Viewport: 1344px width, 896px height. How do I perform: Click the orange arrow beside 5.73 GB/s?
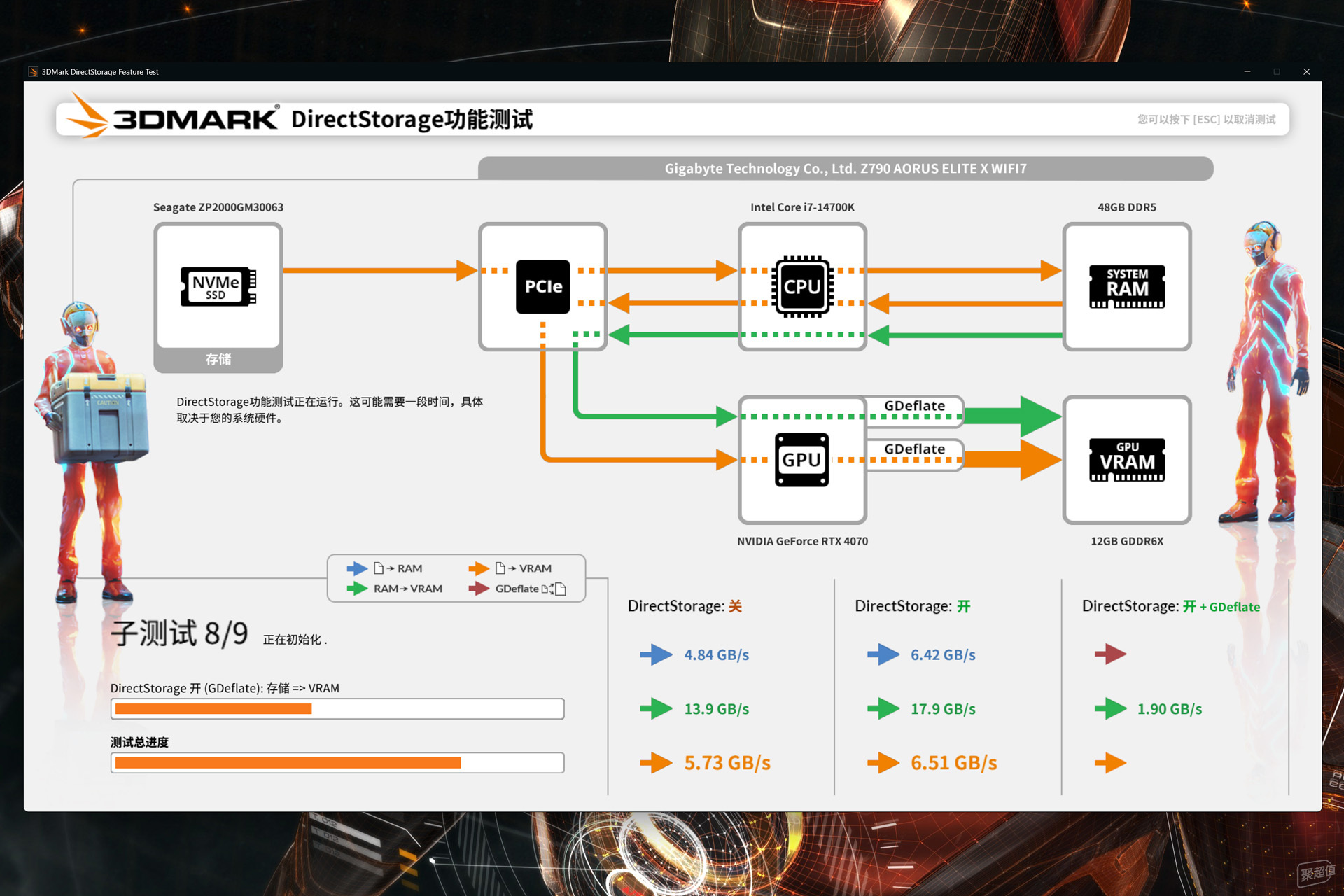coord(657,762)
